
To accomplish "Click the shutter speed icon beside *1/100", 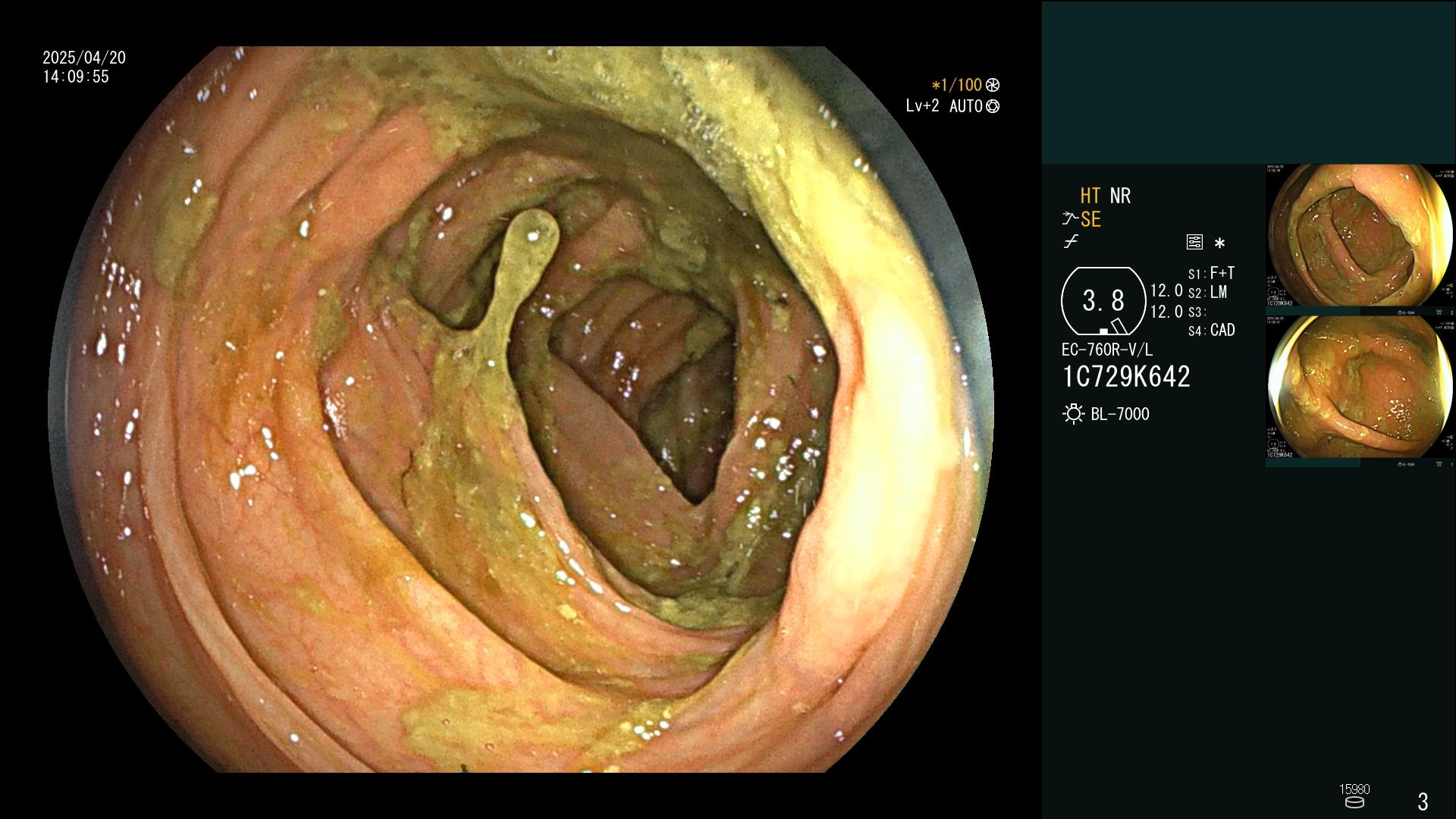I will (993, 85).
